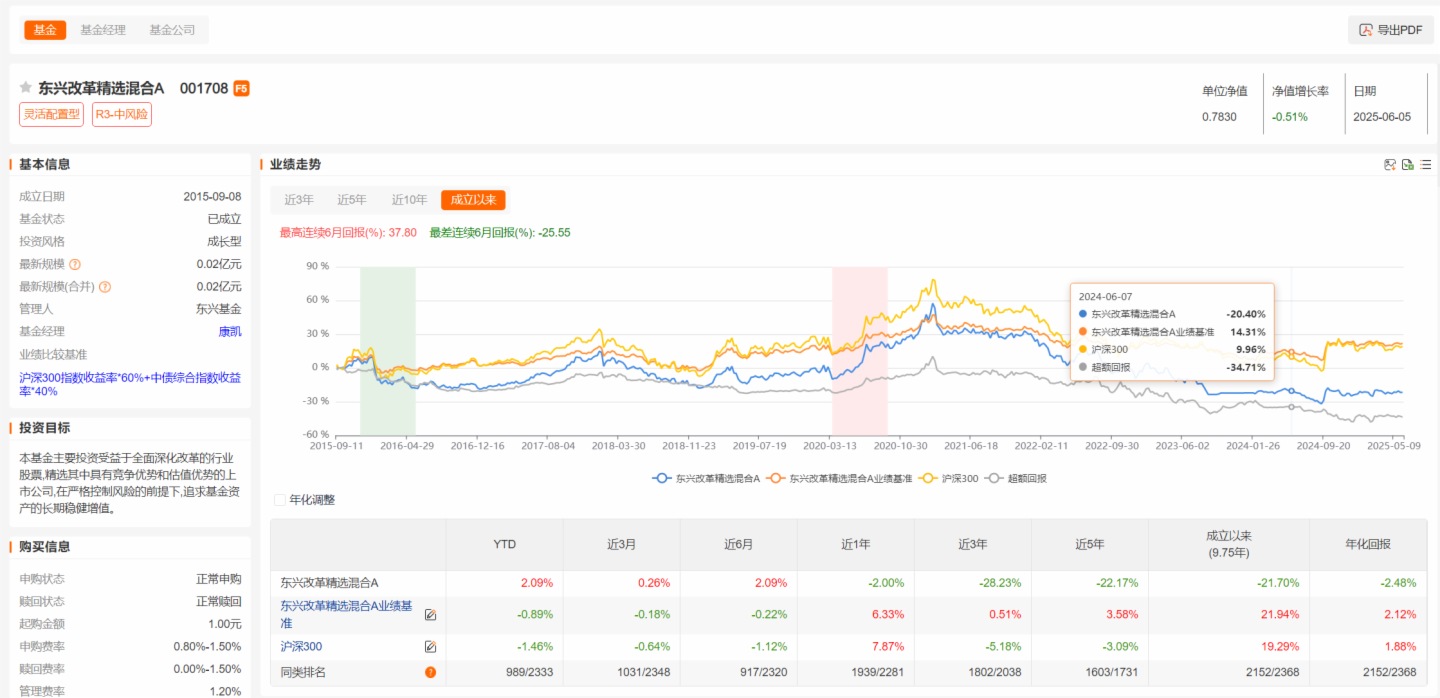Image resolution: width=1440 pixels, height=698 pixels.
Task: Edit the 业绩基准 comparison row icon
Action: (430, 614)
